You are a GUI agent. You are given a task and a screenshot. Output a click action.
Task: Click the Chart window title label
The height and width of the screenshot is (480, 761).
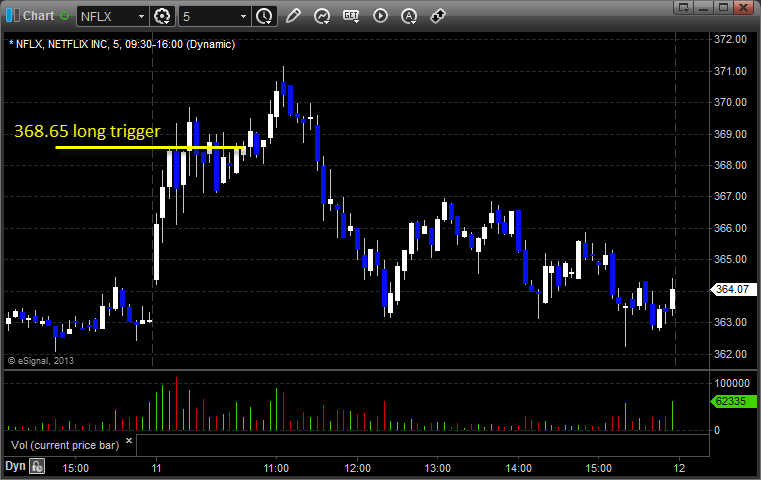(x=38, y=16)
